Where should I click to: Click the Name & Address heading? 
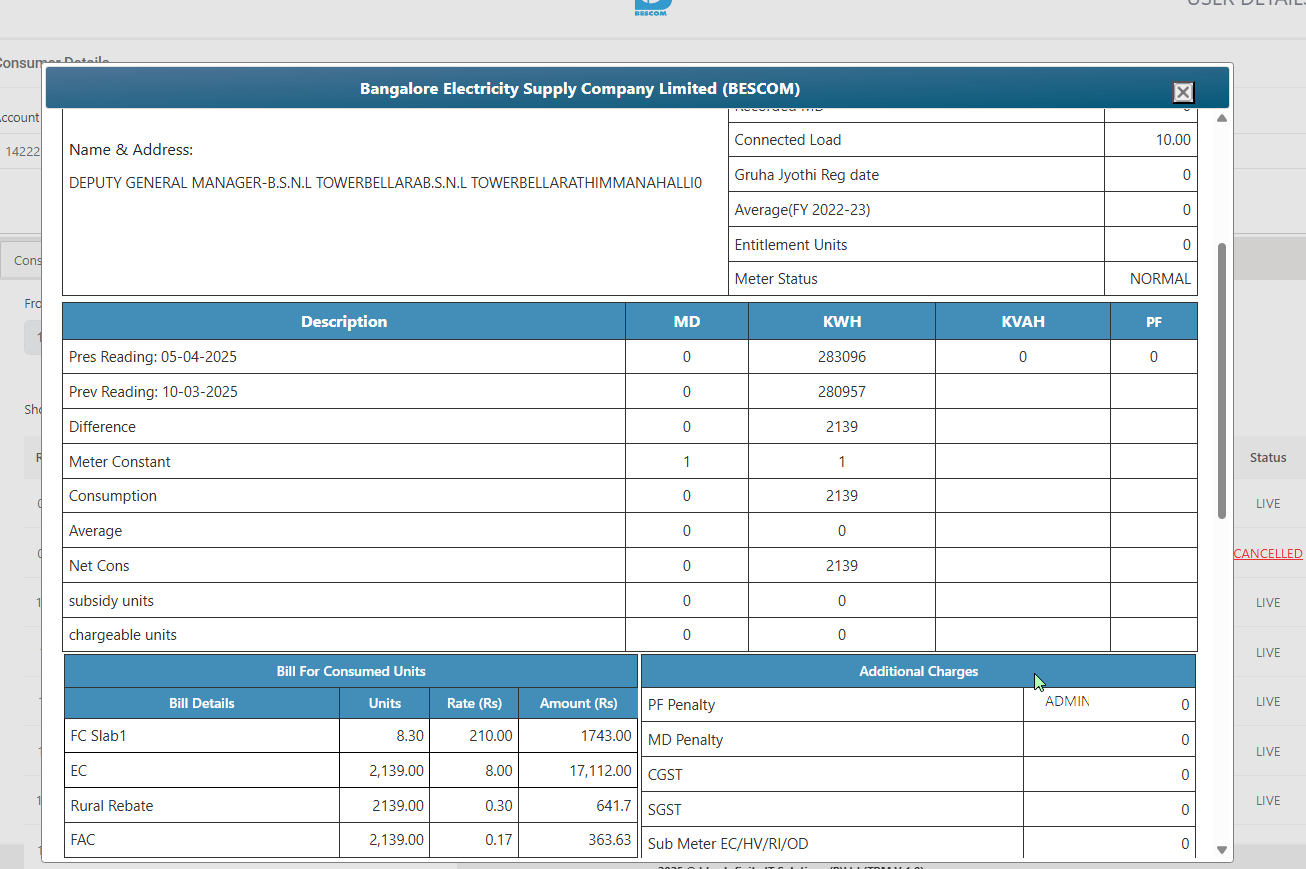(131, 150)
